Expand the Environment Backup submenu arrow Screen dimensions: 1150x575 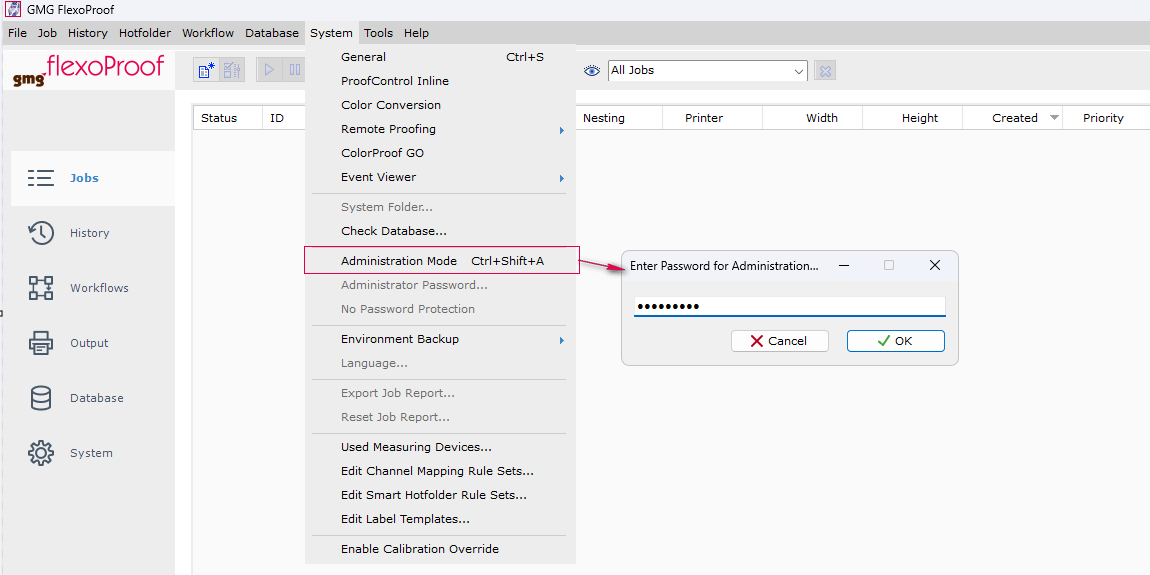(x=562, y=340)
